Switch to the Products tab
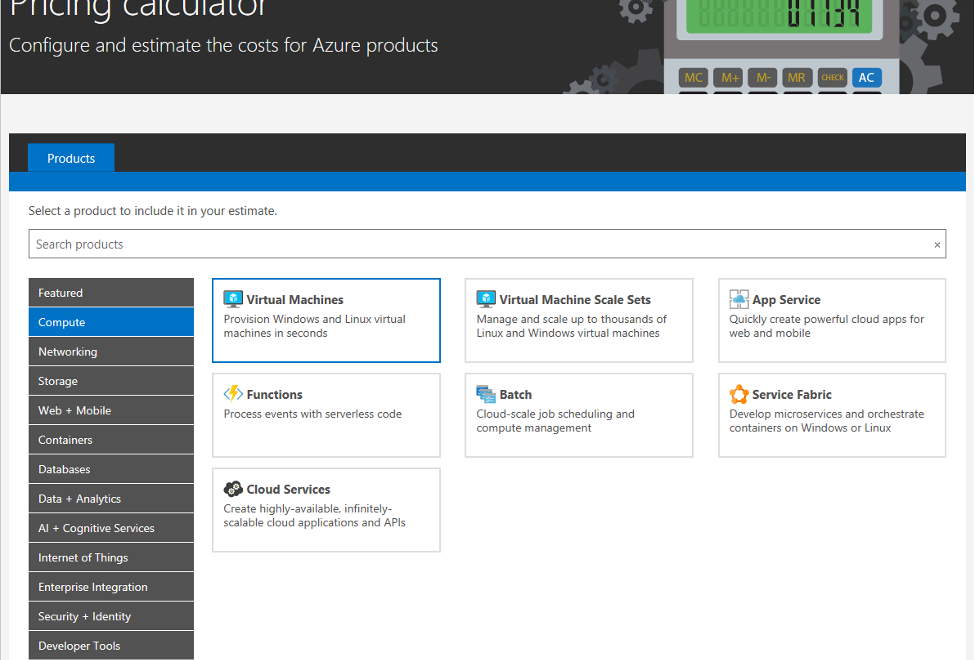 tap(70, 157)
